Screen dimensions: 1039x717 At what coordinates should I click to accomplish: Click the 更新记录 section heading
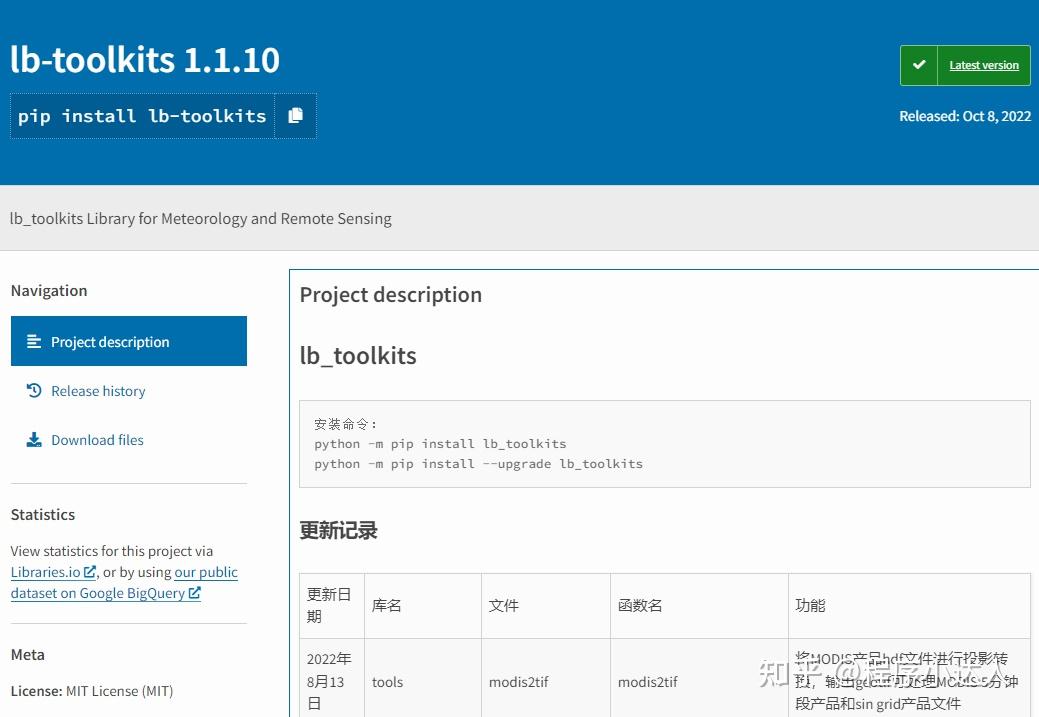point(337,530)
